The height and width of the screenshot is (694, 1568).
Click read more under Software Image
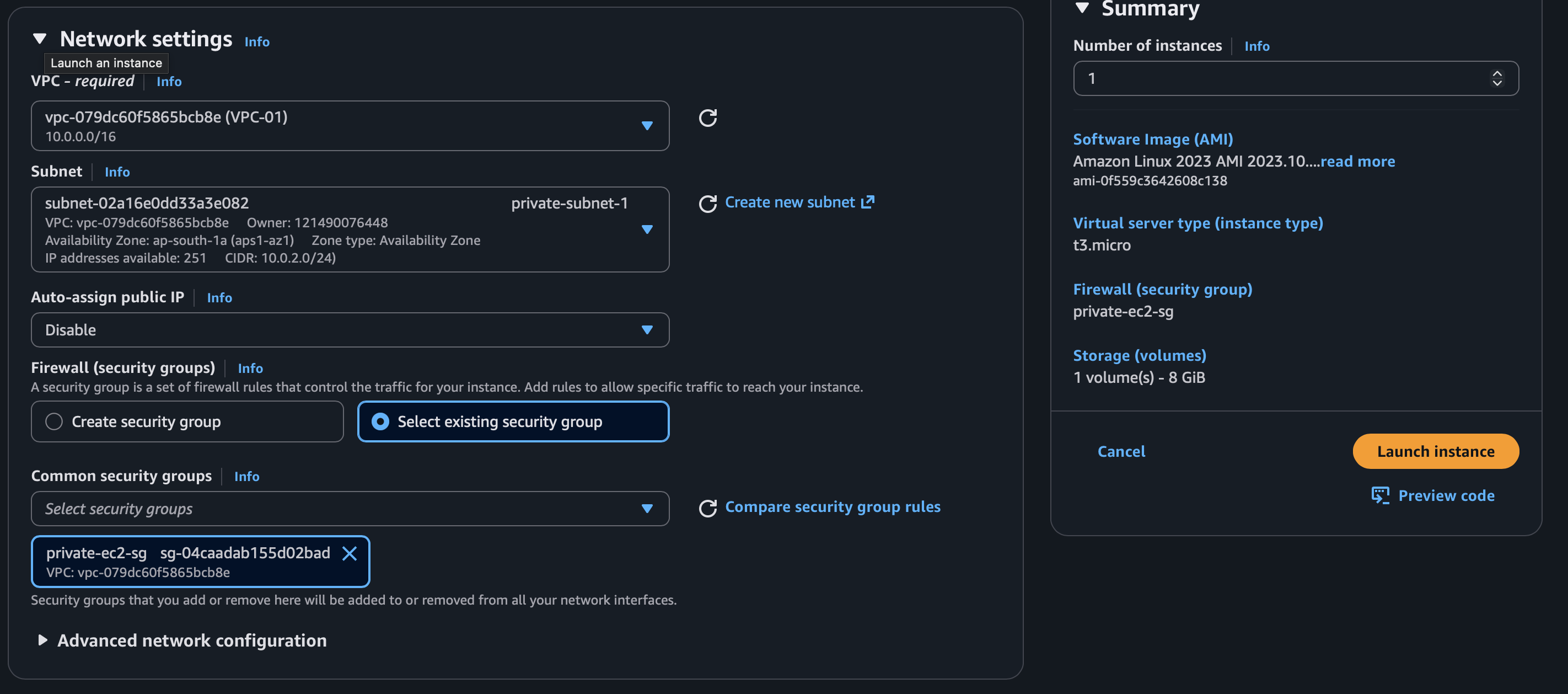point(1357,161)
